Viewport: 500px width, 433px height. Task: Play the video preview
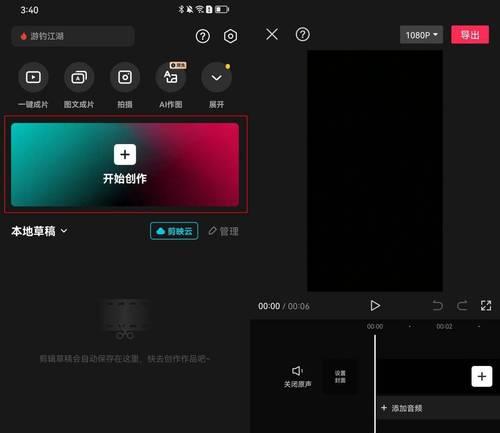(375, 306)
